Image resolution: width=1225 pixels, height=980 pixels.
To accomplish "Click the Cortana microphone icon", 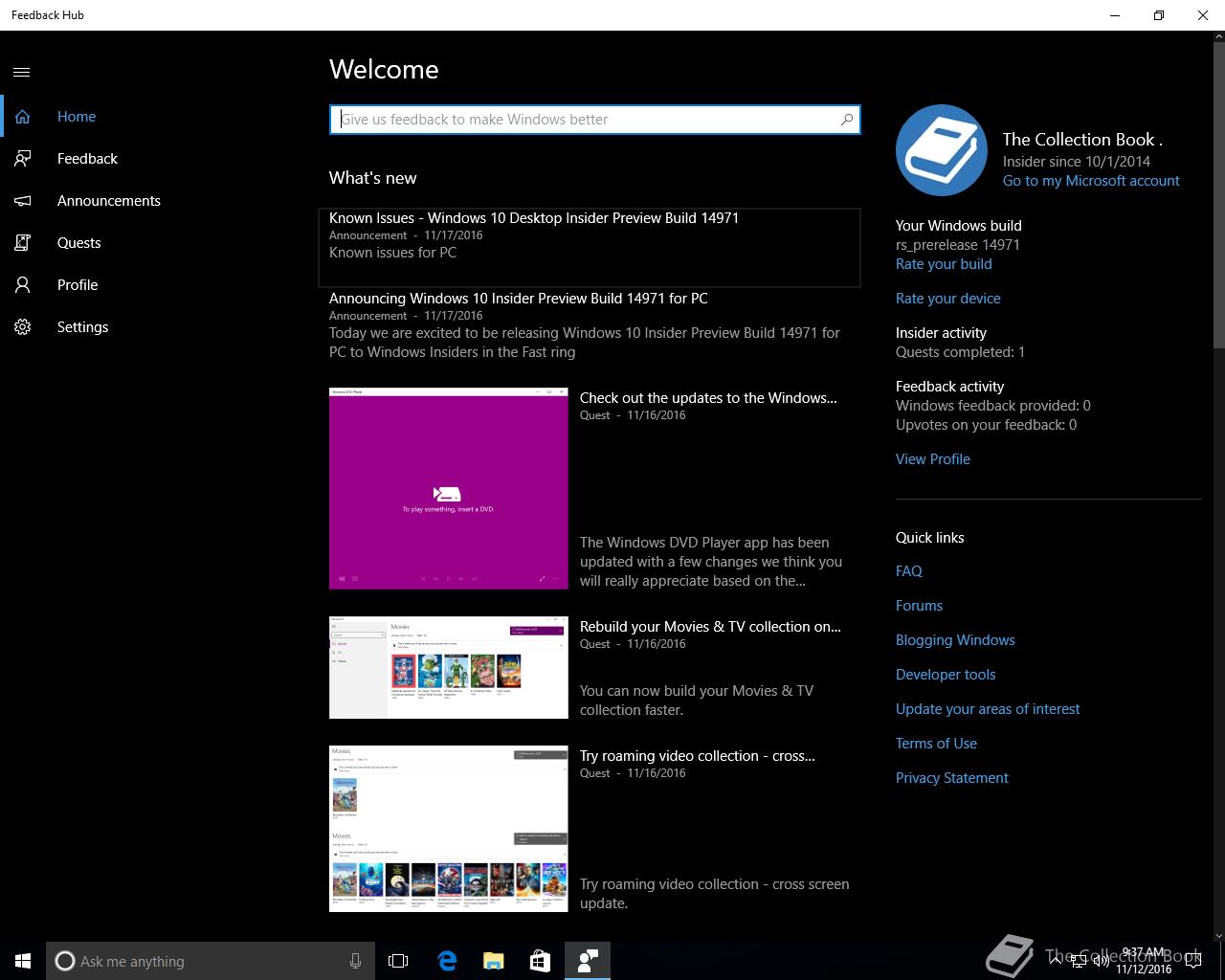I will [x=355, y=961].
